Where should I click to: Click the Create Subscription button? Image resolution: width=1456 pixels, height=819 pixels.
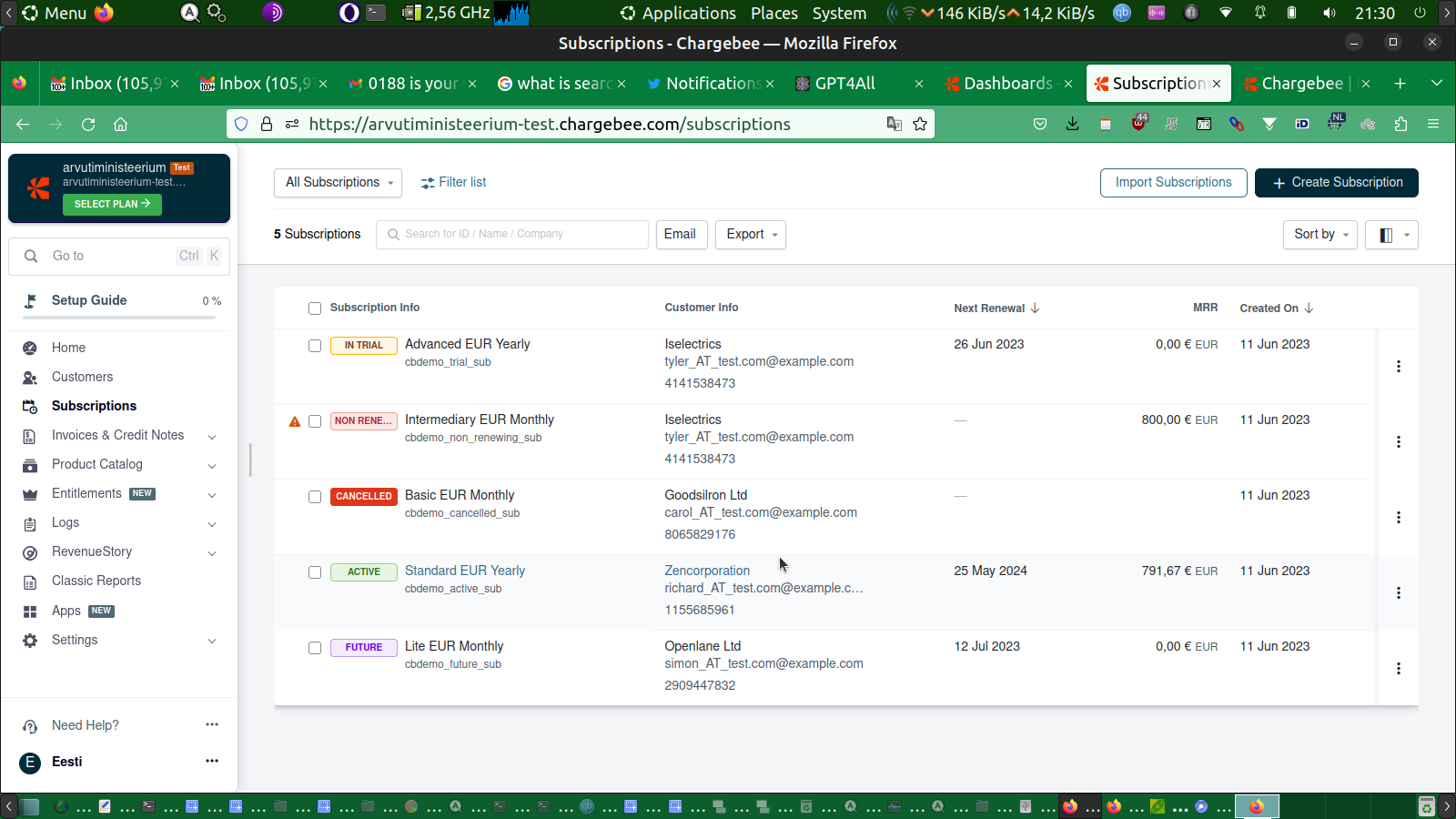click(1337, 183)
